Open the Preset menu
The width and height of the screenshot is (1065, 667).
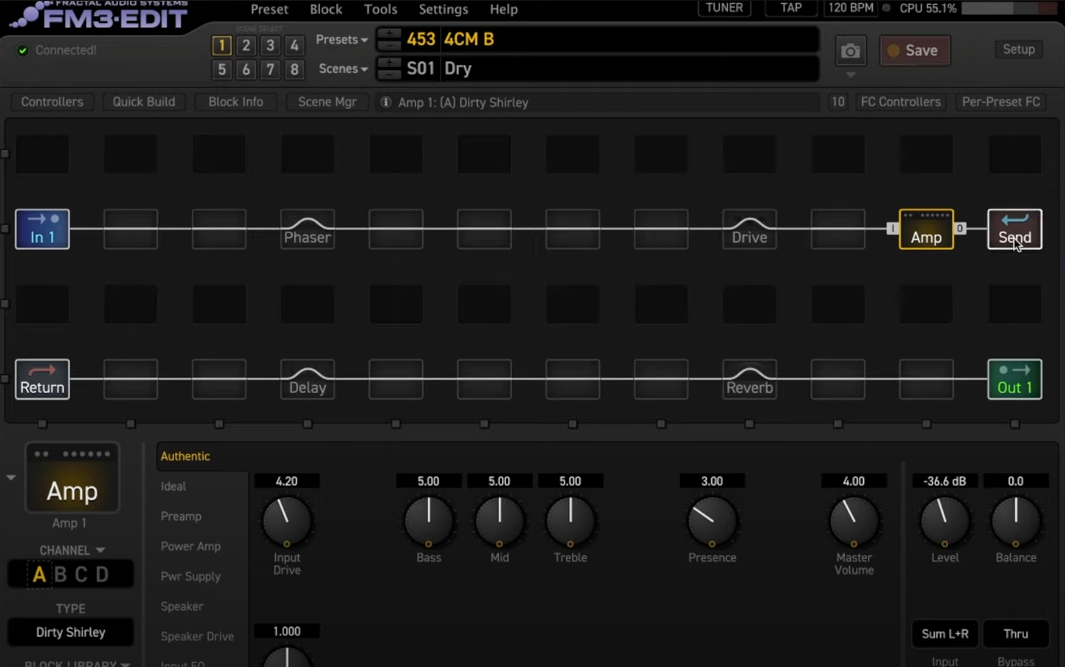(269, 10)
